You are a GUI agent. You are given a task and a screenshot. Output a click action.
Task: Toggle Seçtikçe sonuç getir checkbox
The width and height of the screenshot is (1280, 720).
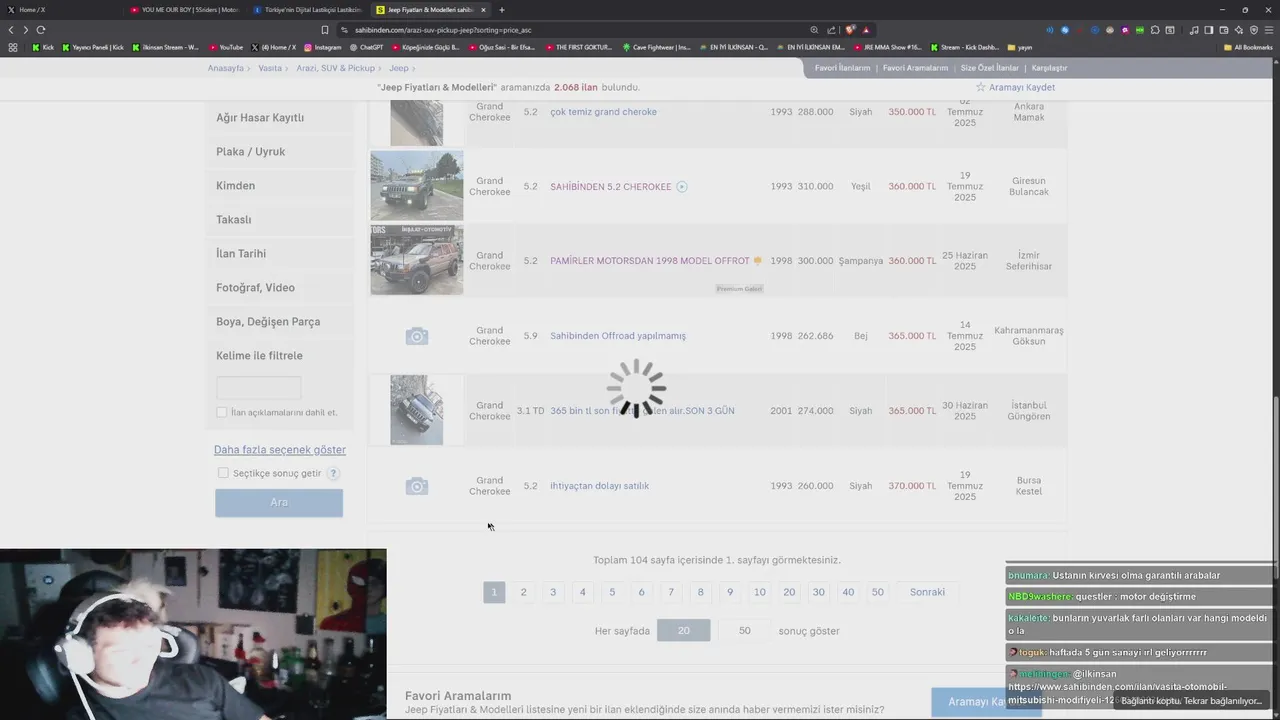coord(223,473)
